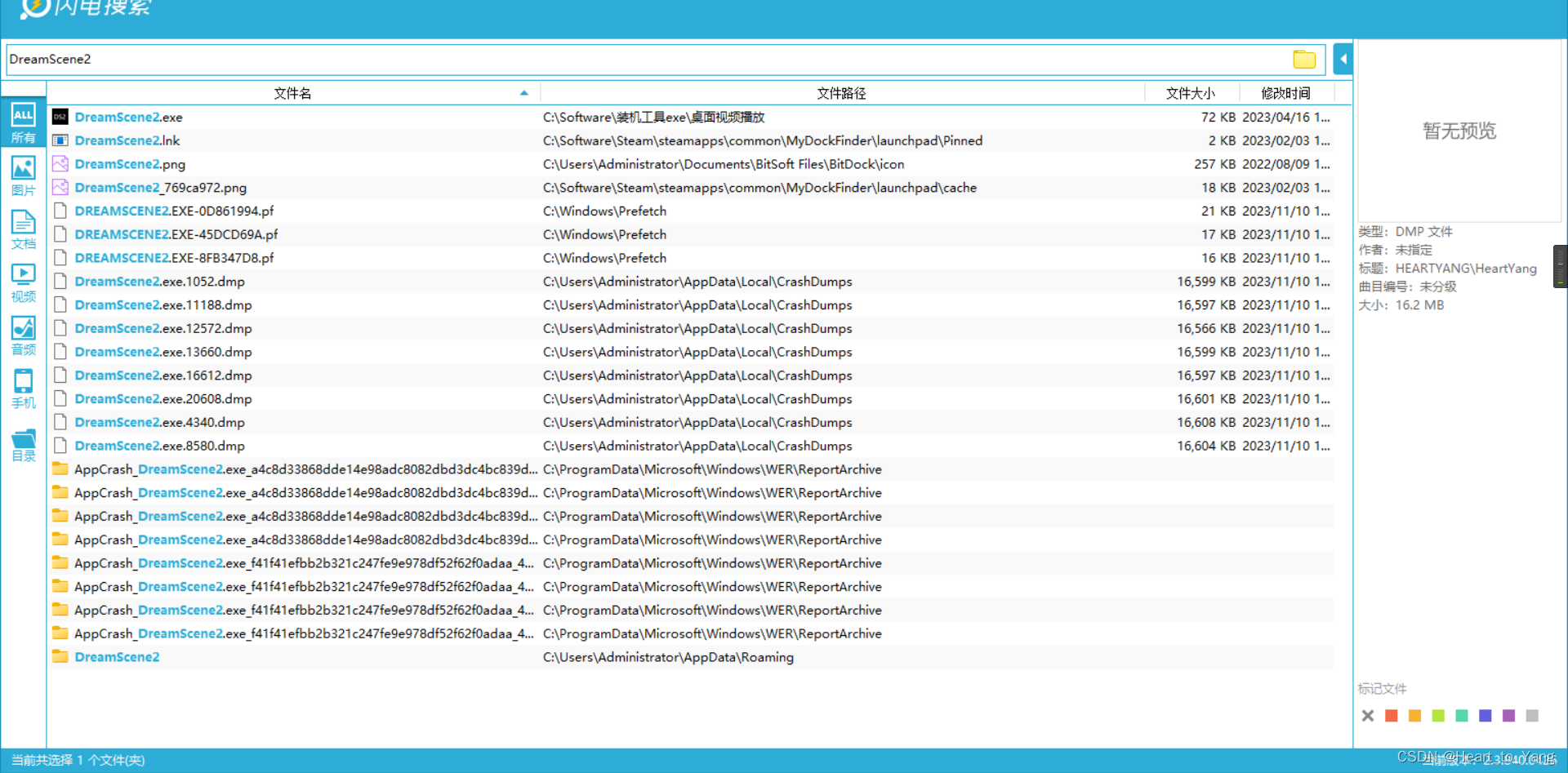1568x773 pixels.
Task: Select DreamScene2_769ca972.png file name
Action: (x=160, y=187)
